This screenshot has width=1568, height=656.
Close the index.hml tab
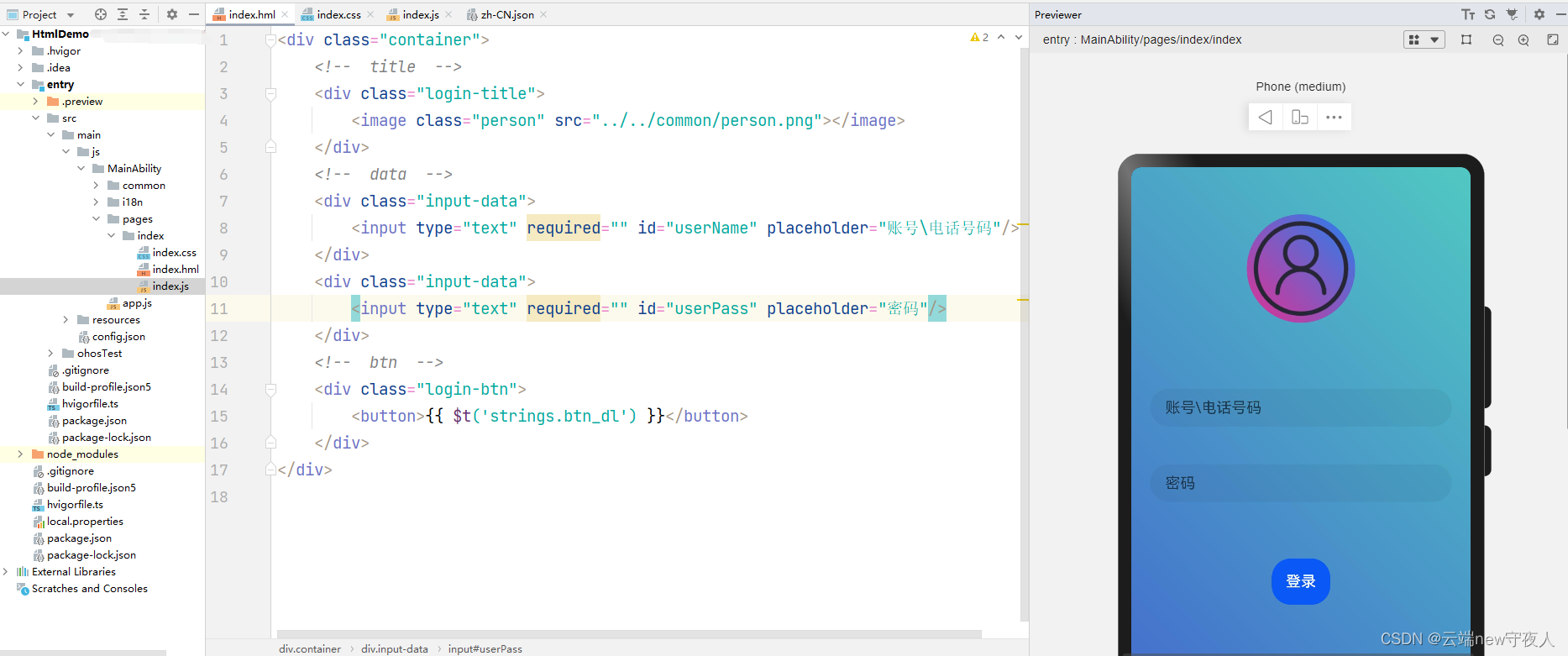[x=285, y=14]
